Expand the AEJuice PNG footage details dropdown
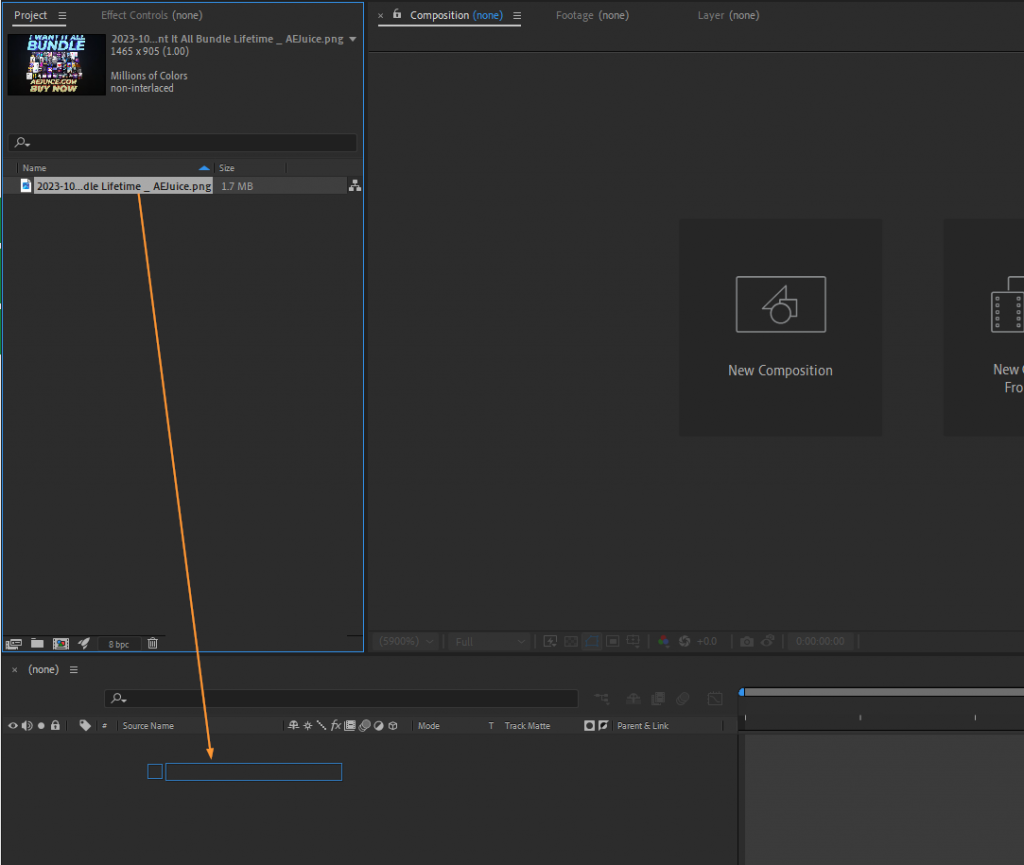This screenshot has width=1024, height=865. [352, 37]
